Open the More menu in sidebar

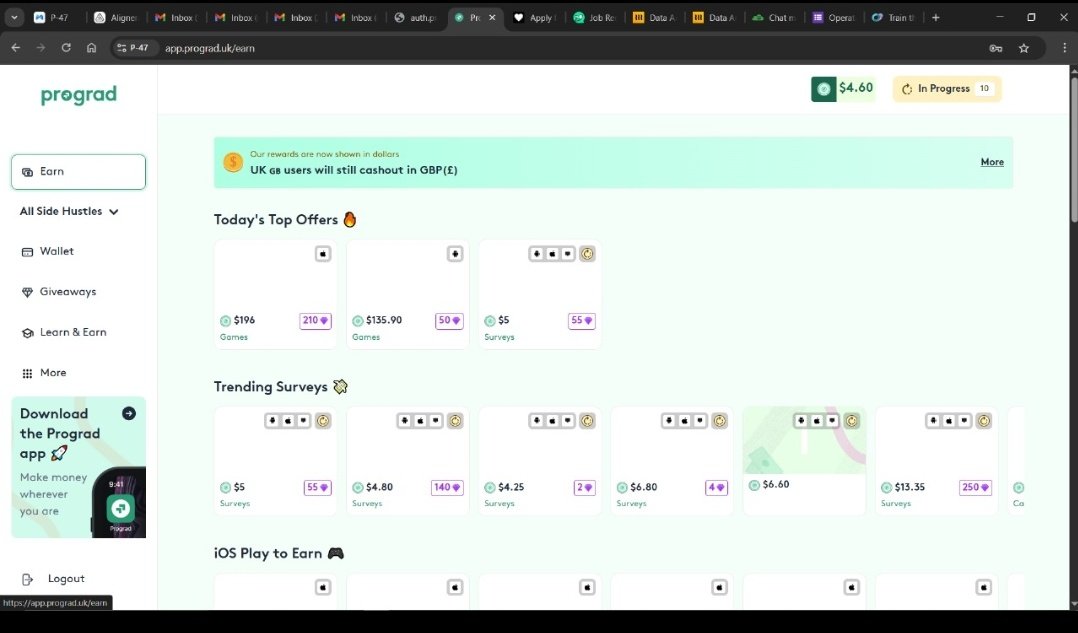coord(44,373)
